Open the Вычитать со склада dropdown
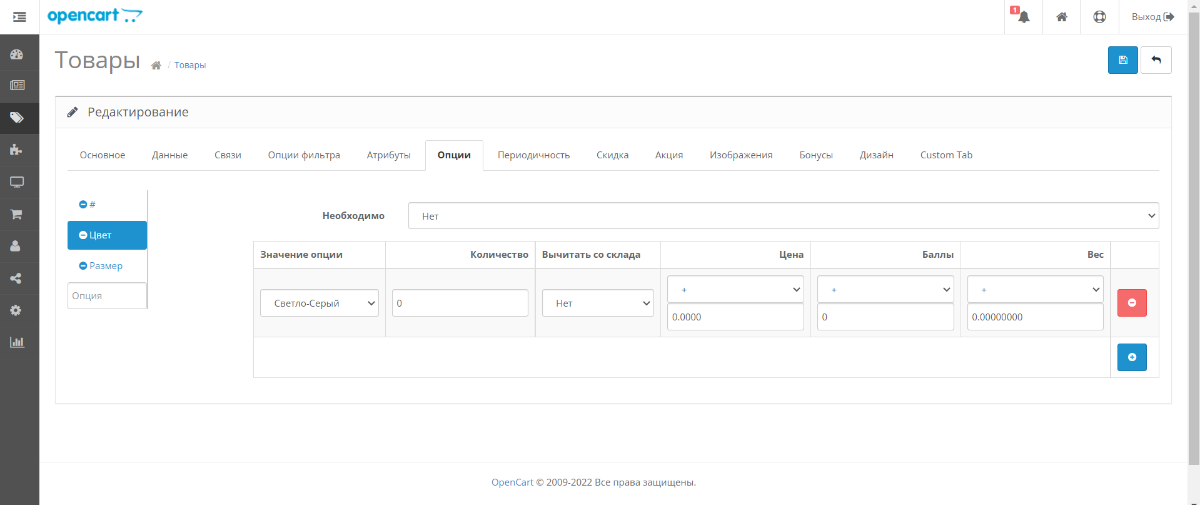This screenshot has width=1200, height=505. pos(597,303)
